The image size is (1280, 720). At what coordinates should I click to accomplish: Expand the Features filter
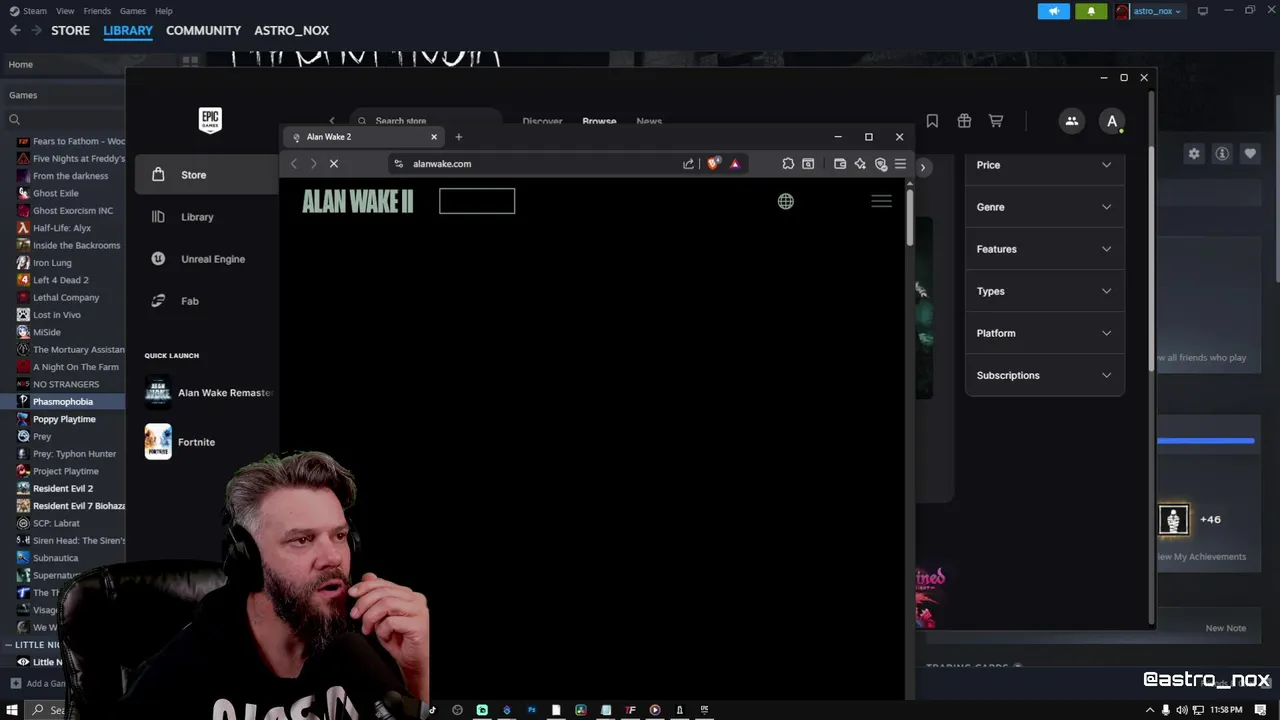[x=1044, y=249]
